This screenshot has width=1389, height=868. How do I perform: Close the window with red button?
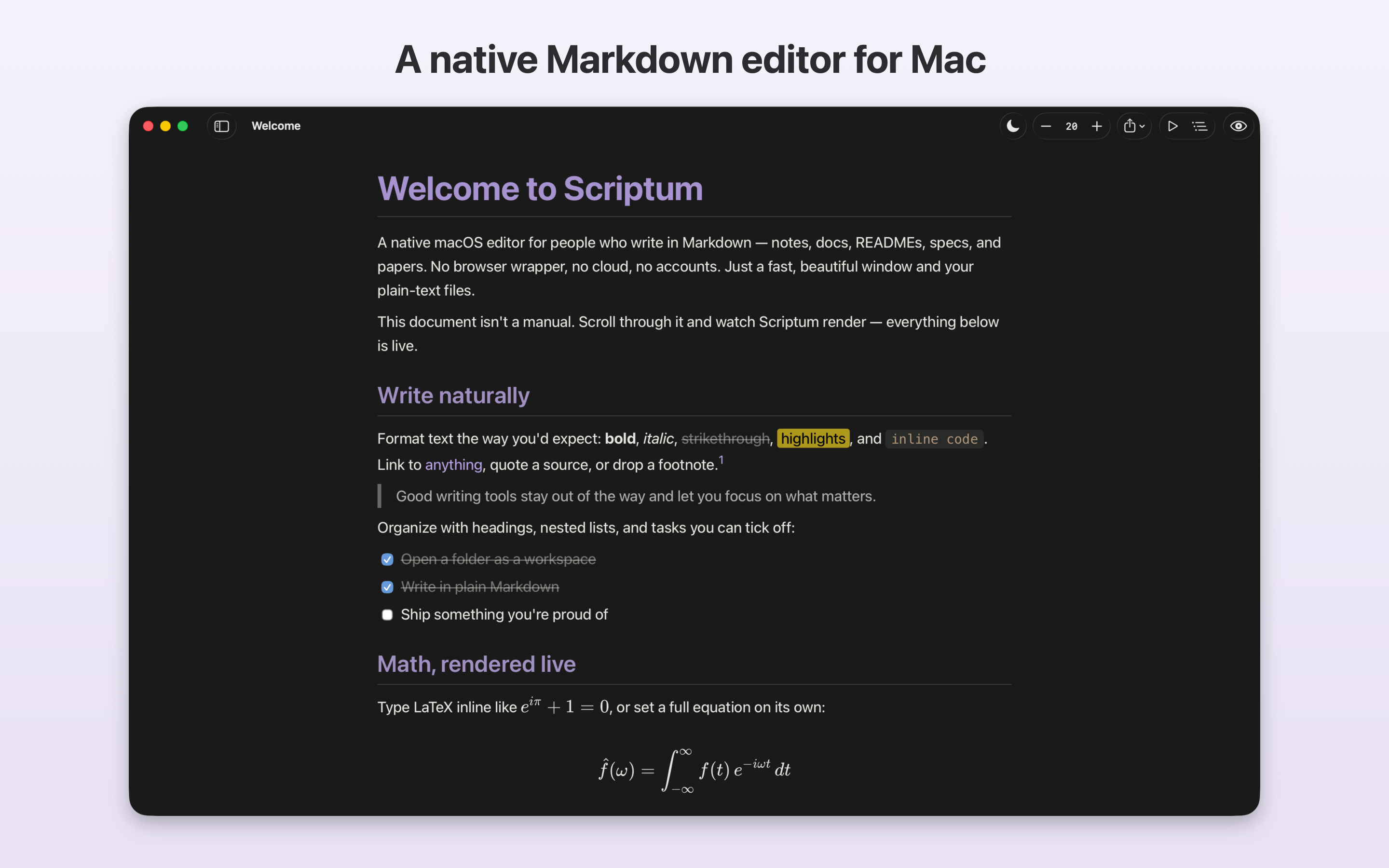[148, 126]
